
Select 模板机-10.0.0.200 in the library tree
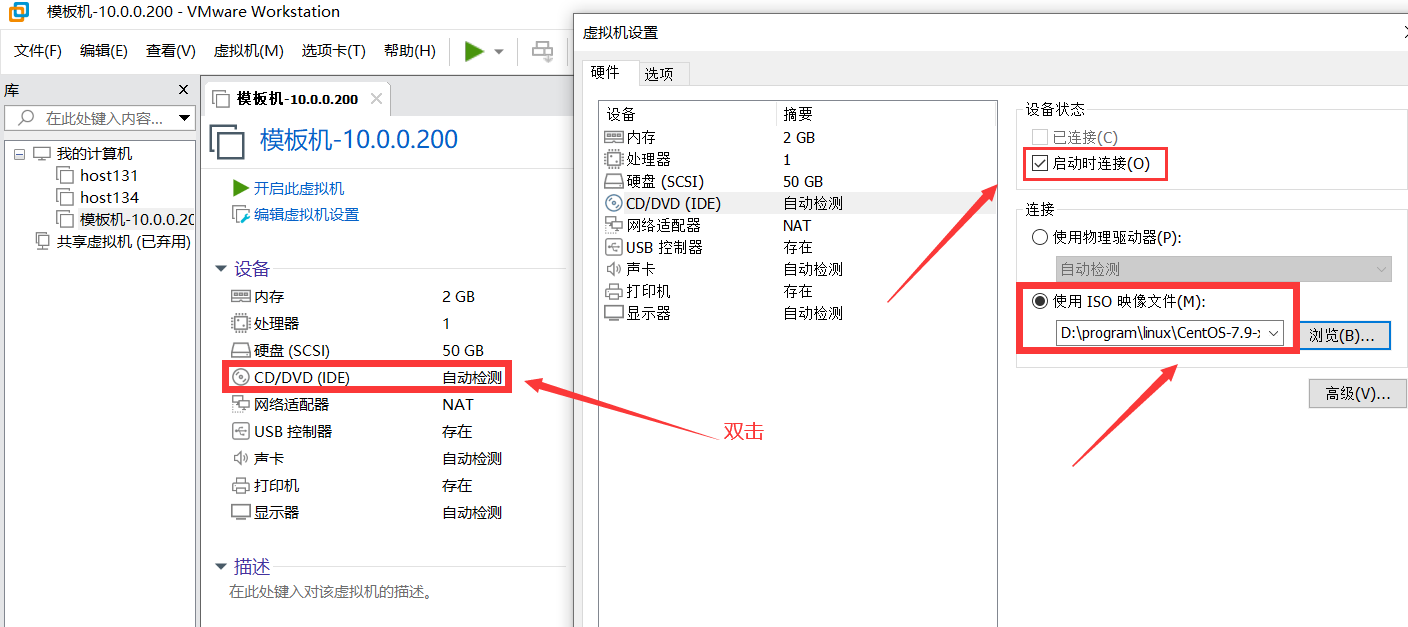pos(137,220)
